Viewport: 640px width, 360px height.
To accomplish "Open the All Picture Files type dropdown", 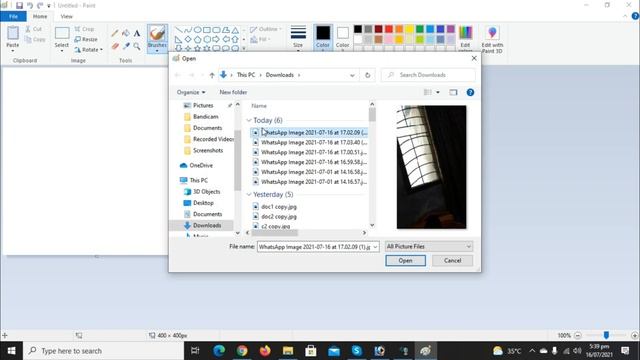I will pos(429,247).
